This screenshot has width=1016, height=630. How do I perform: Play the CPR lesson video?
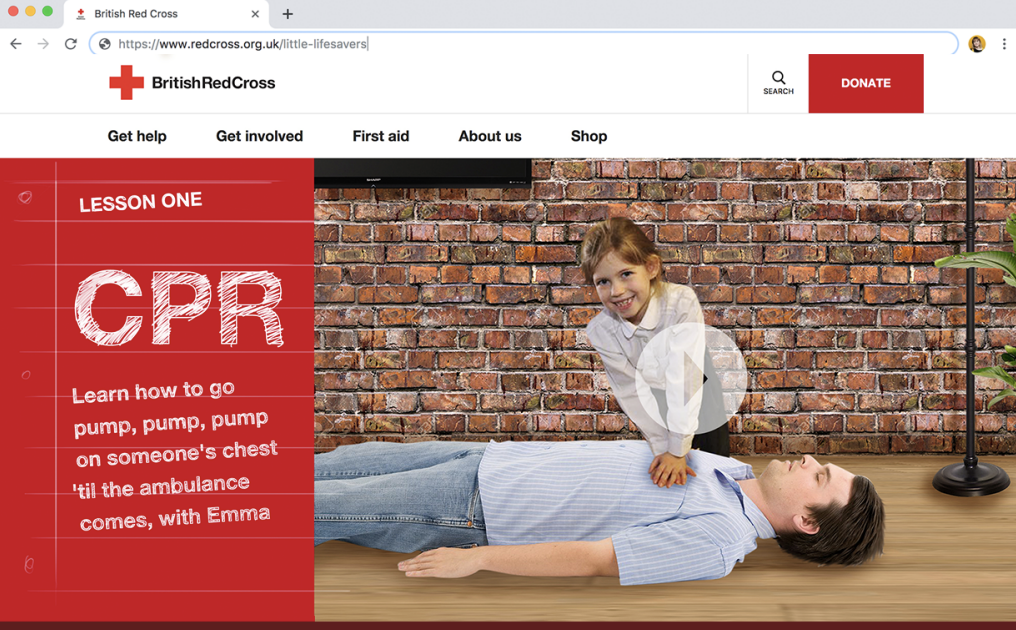691,379
